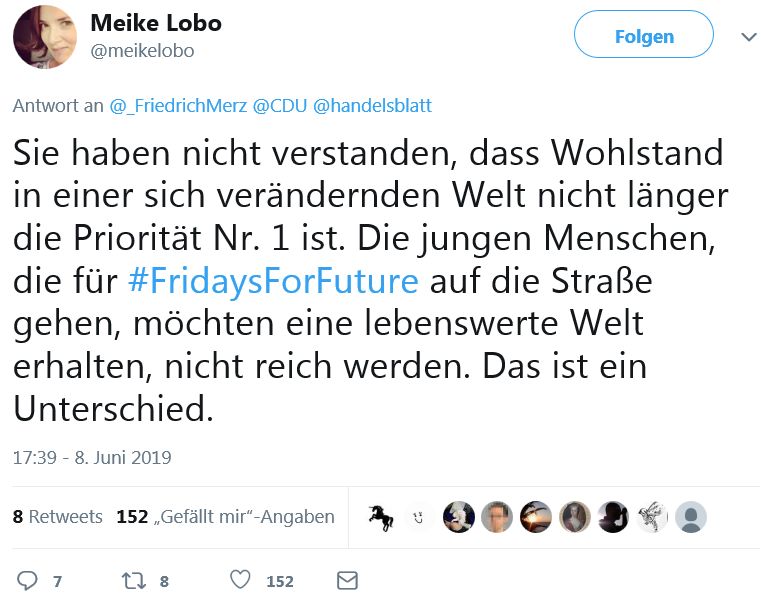Viewport: 761px width, 602px height.
Task: Open the sunset silhouette avatar profile
Action: (x=536, y=517)
